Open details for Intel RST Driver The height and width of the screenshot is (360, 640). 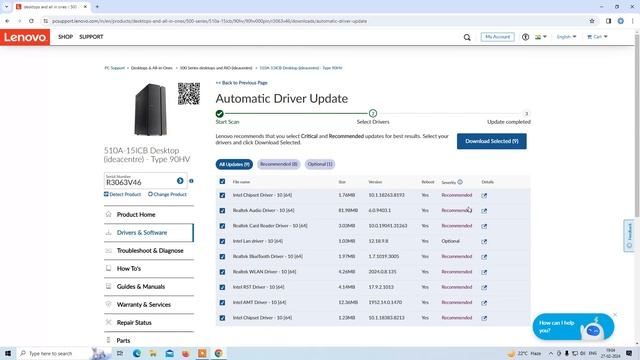(x=484, y=287)
